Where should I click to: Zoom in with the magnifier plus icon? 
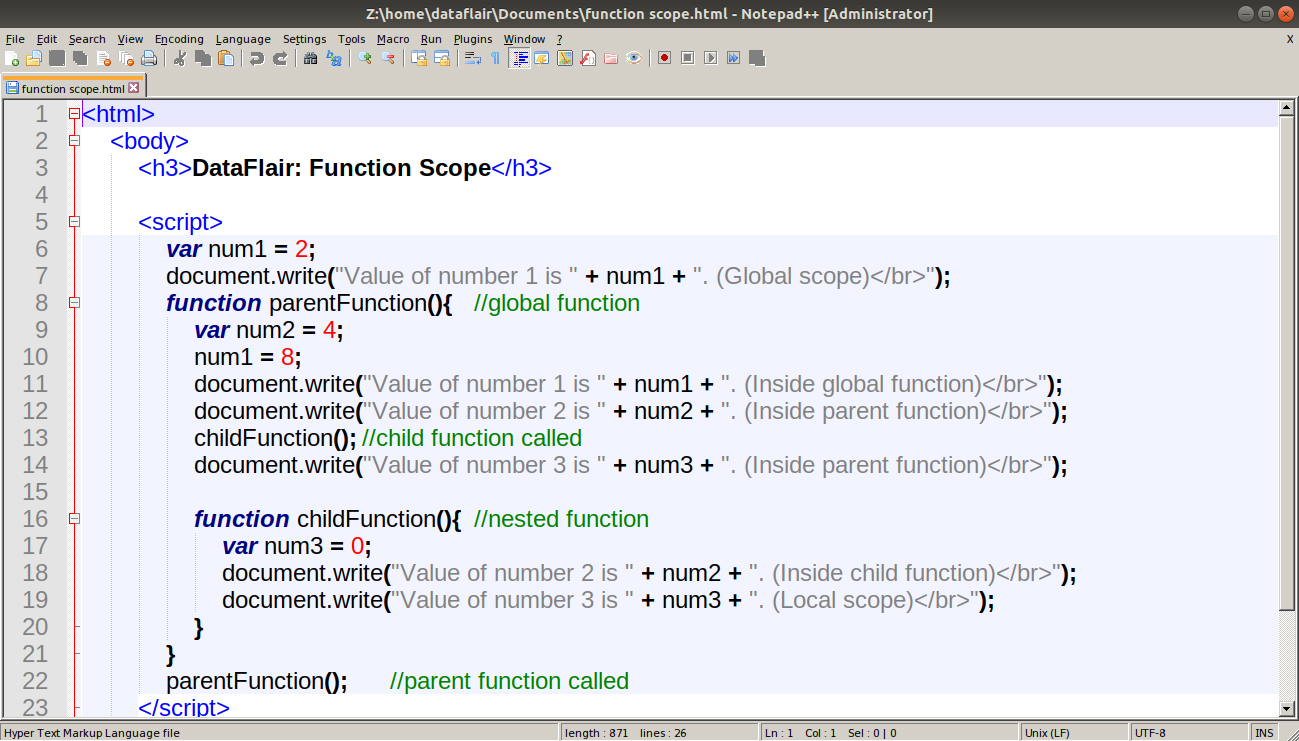pos(365,58)
